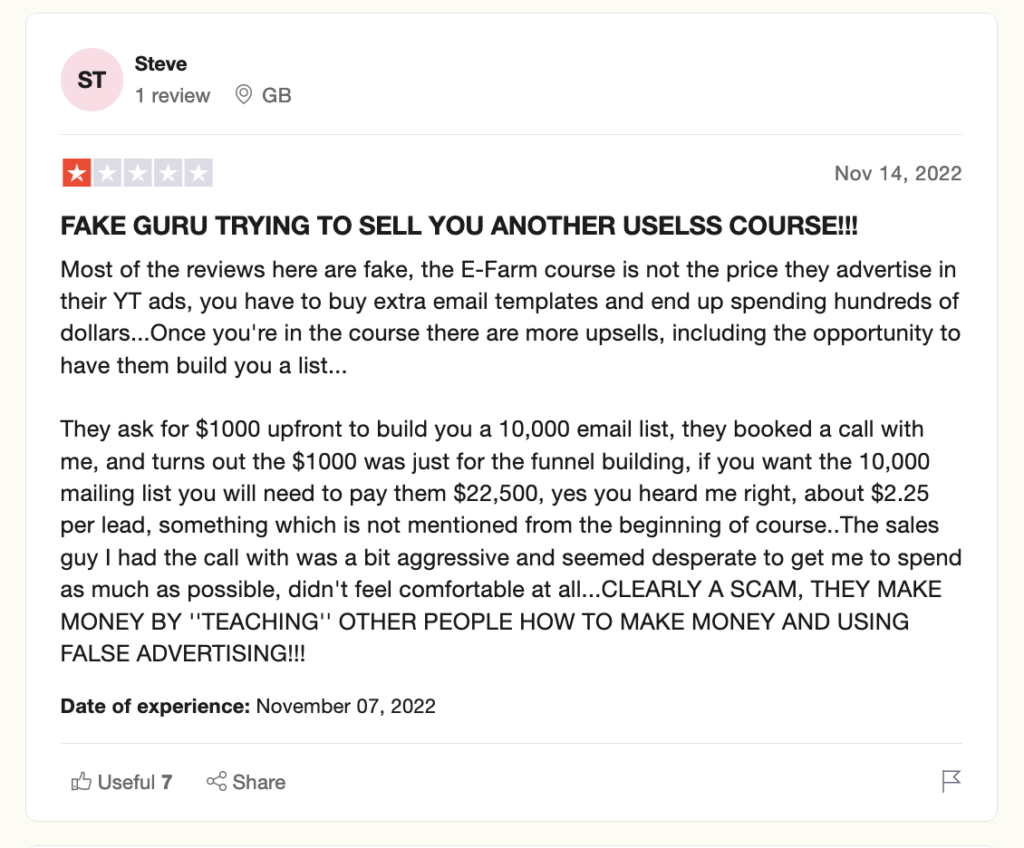Click the Share network icon
Screen dimensions: 1024x848
[x=216, y=781]
